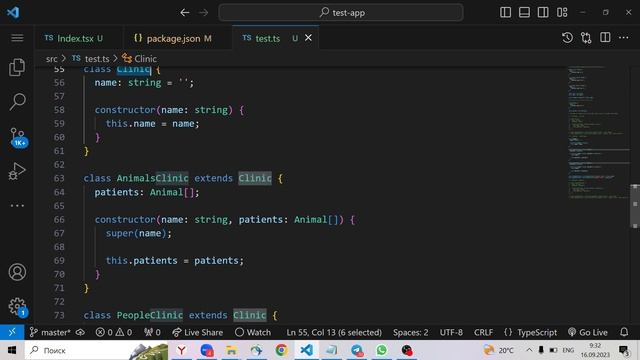Screen dimensions: 640x360
Task: Split the editor right
Action: pyautogui.click(x=605, y=38)
